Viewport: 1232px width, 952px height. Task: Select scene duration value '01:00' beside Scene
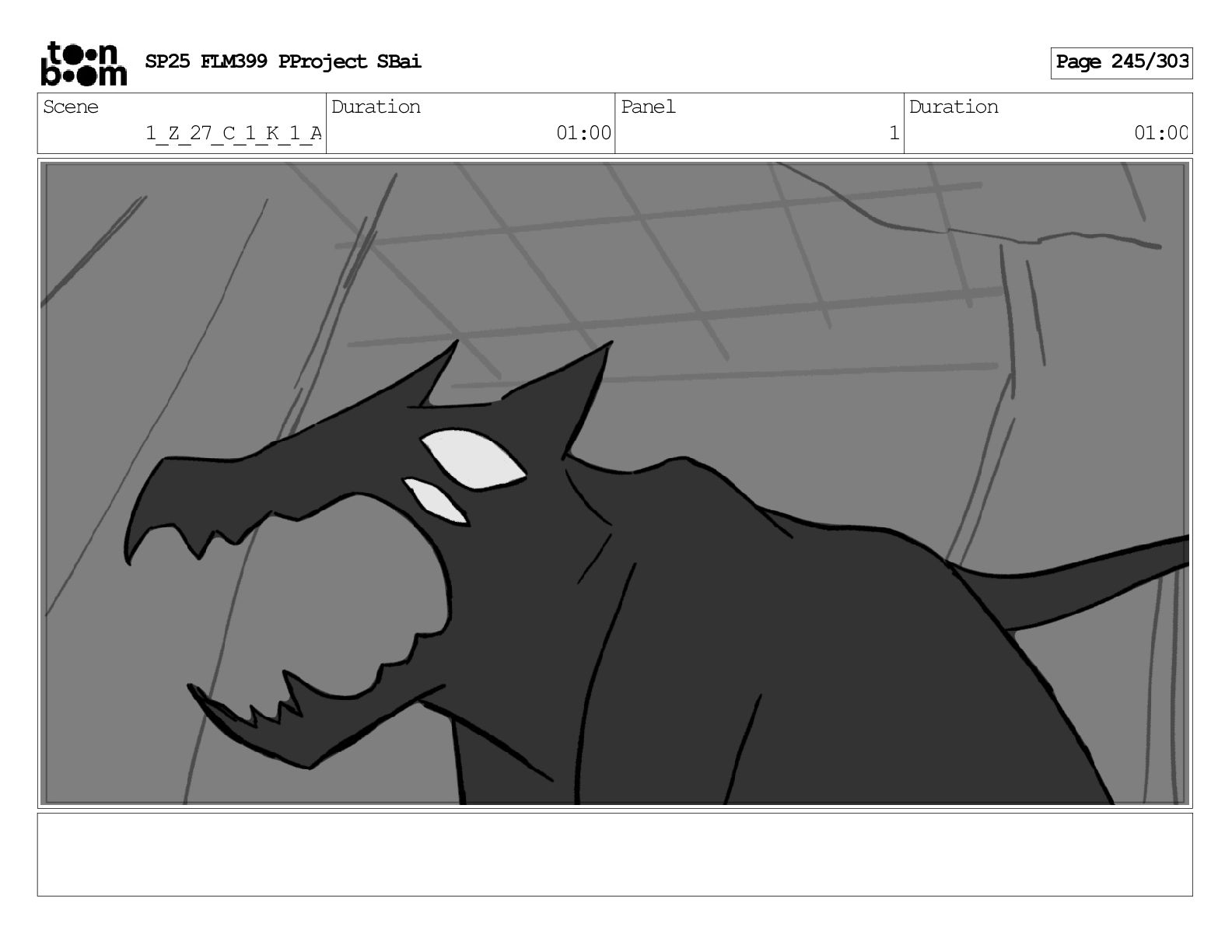583,134
